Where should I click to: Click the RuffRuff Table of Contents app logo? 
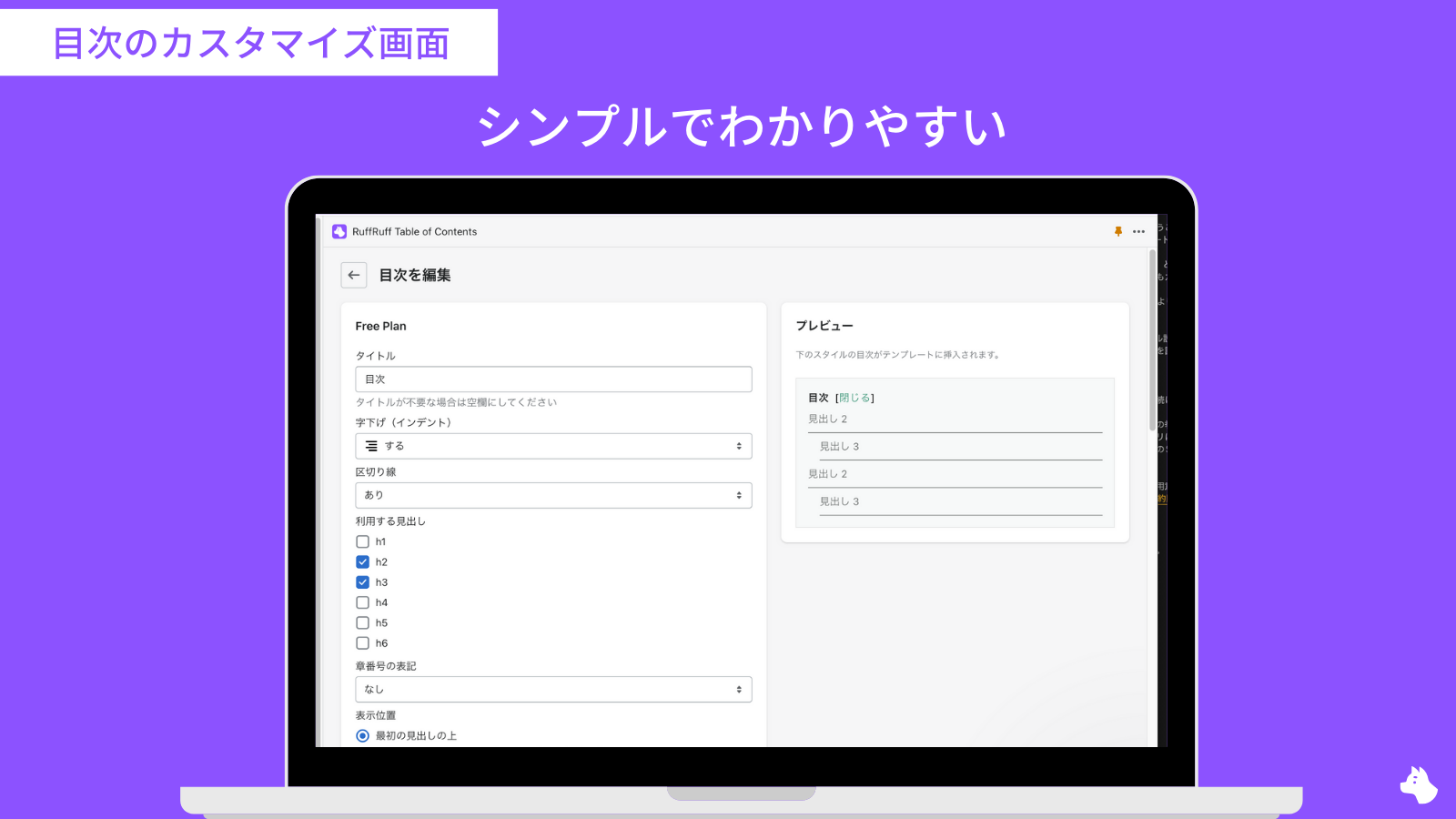pyautogui.click(x=340, y=231)
